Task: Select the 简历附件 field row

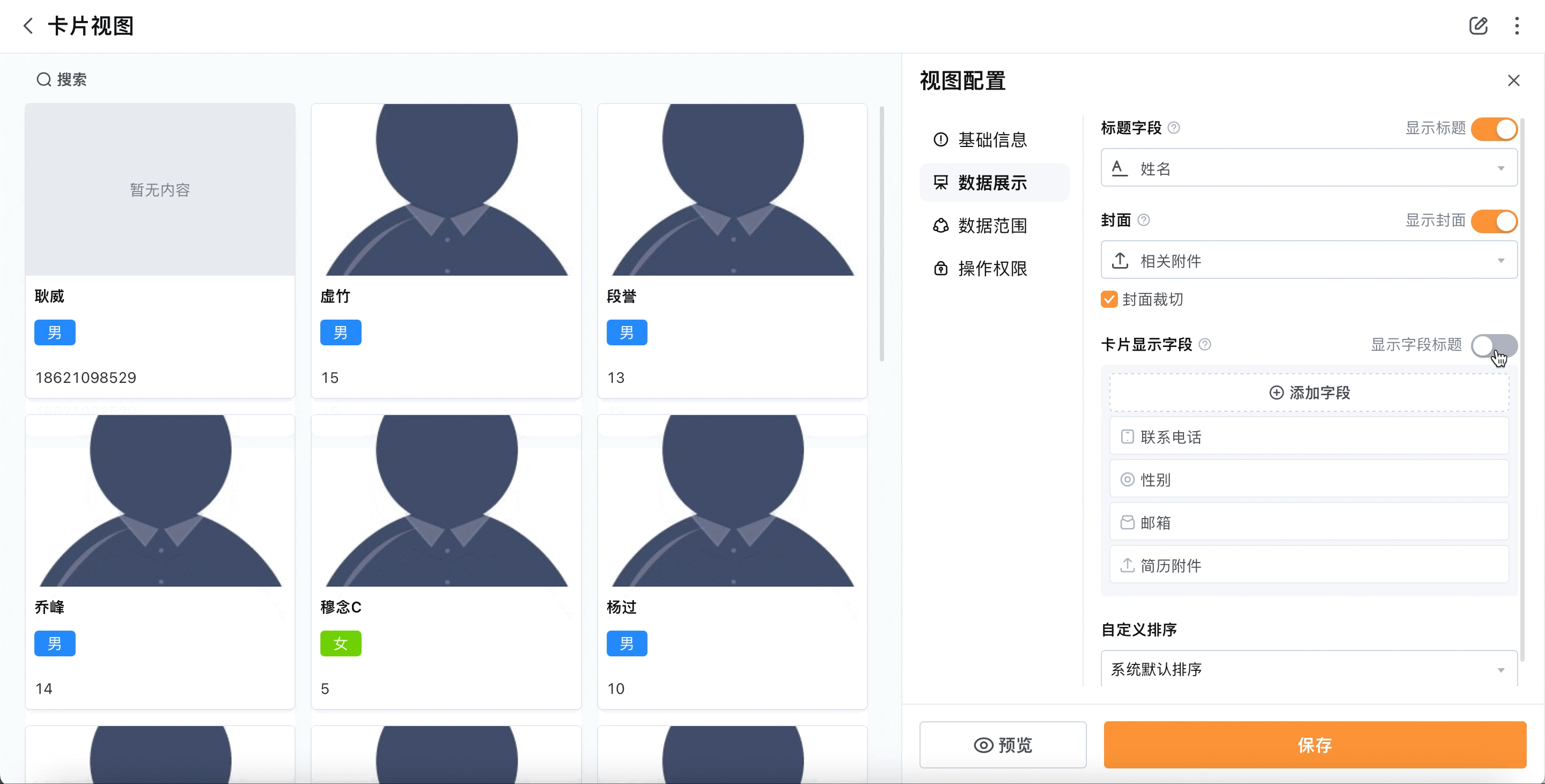Action: 1309,565
